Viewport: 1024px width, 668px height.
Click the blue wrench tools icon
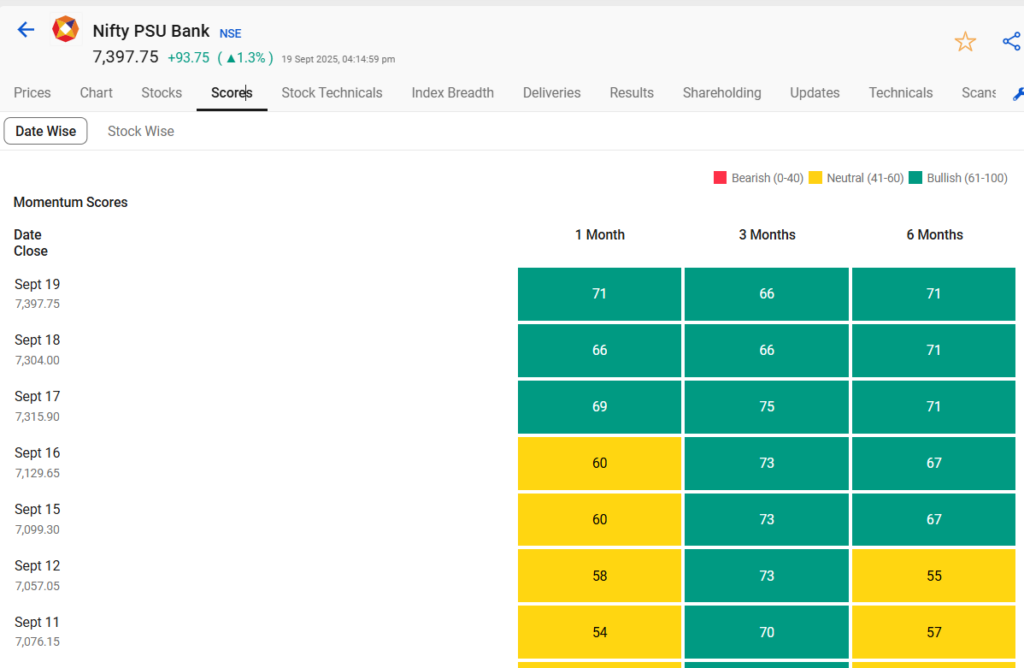(x=1018, y=94)
